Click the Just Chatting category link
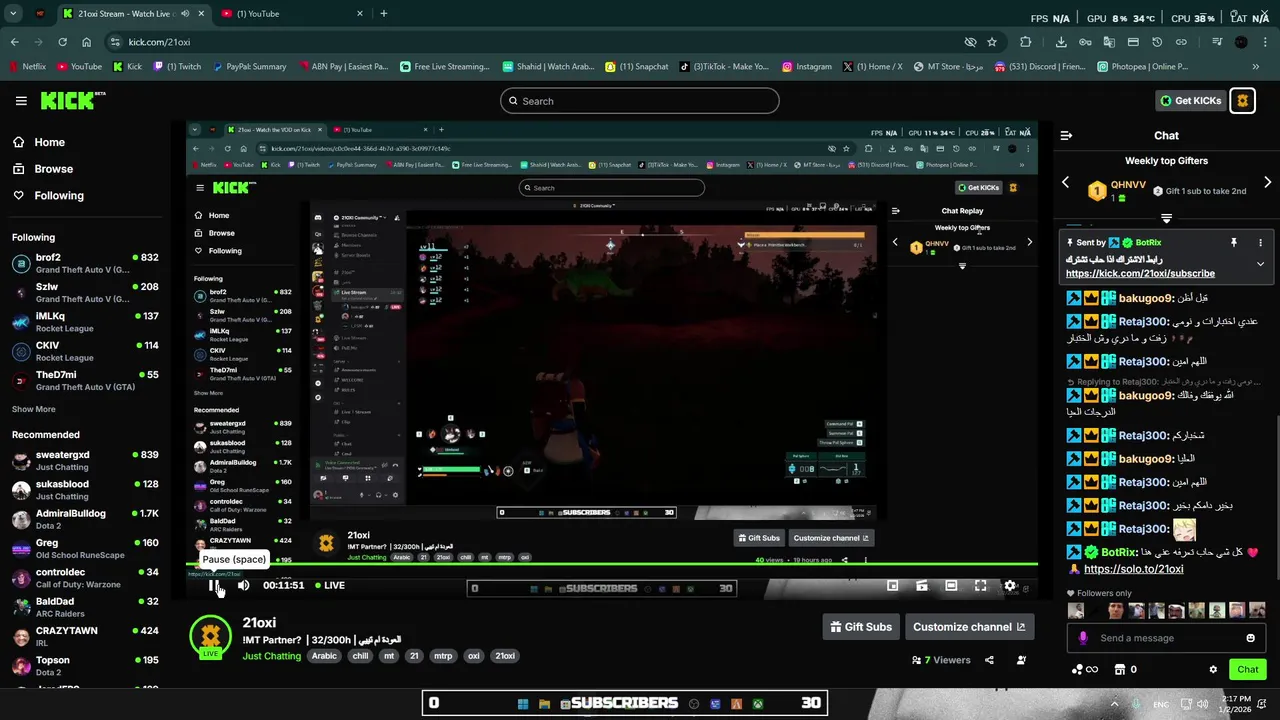The image size is (1280, 720). pyautogui.click(x=272, y=656)
